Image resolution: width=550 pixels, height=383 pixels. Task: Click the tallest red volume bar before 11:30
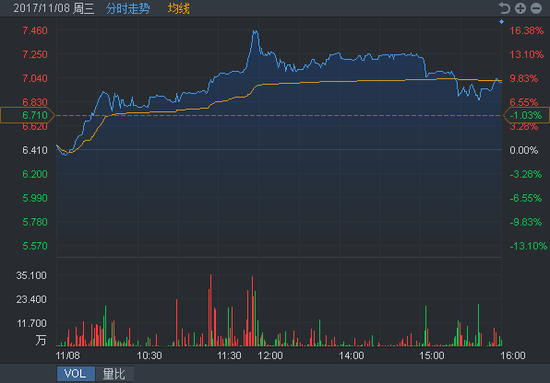pyautogui.click(x=211, y=310)
